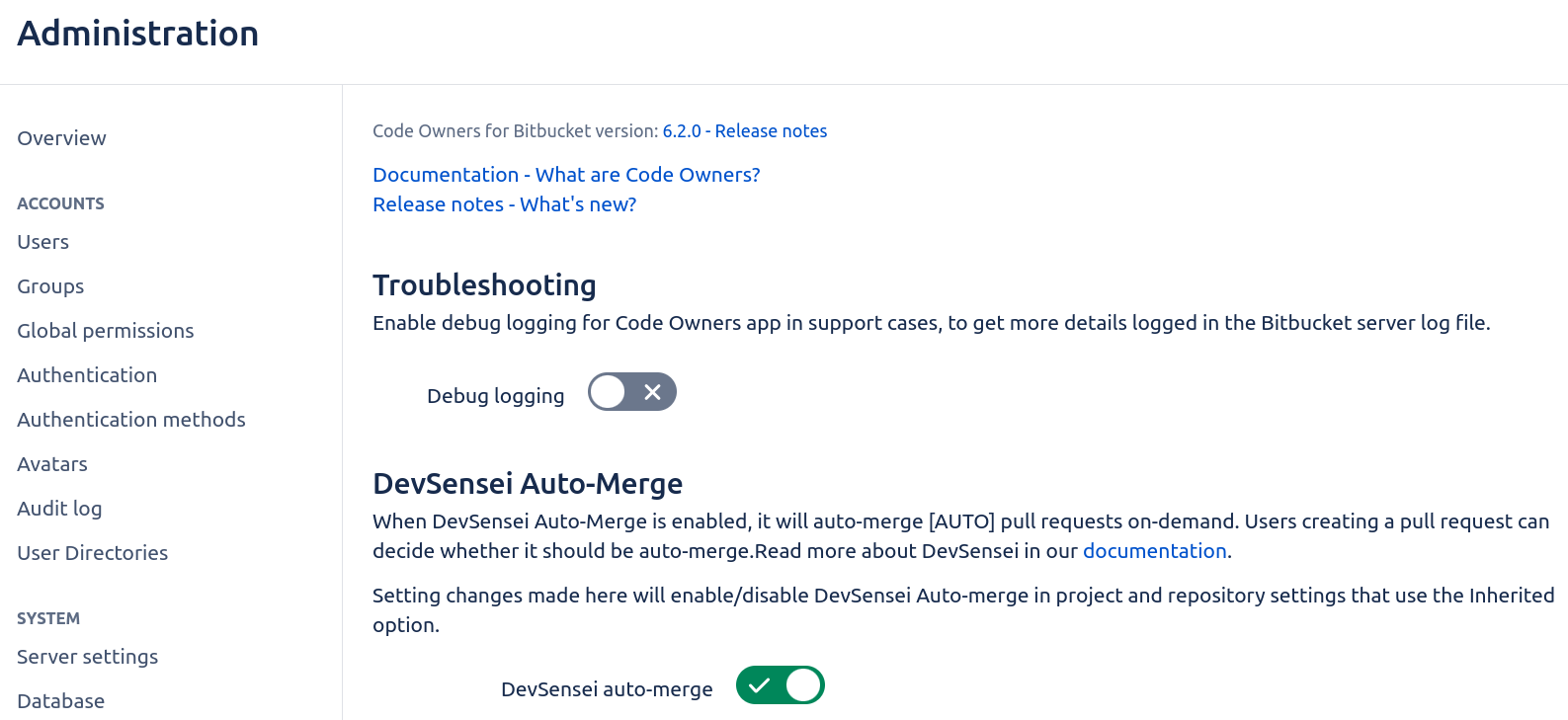1568x720 pixels.
Task: Select Groups in the sidebar
Action: tap(50, 286)
